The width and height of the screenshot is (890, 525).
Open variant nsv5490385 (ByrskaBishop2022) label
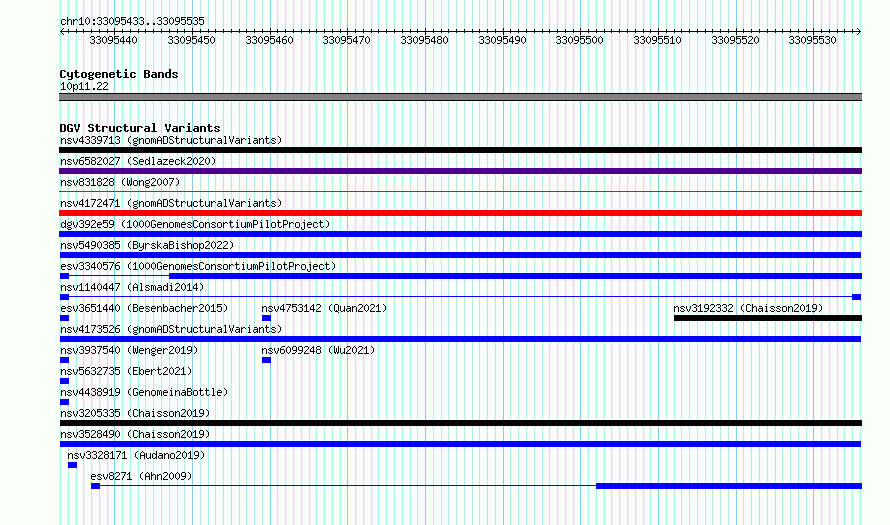point(147,245)
